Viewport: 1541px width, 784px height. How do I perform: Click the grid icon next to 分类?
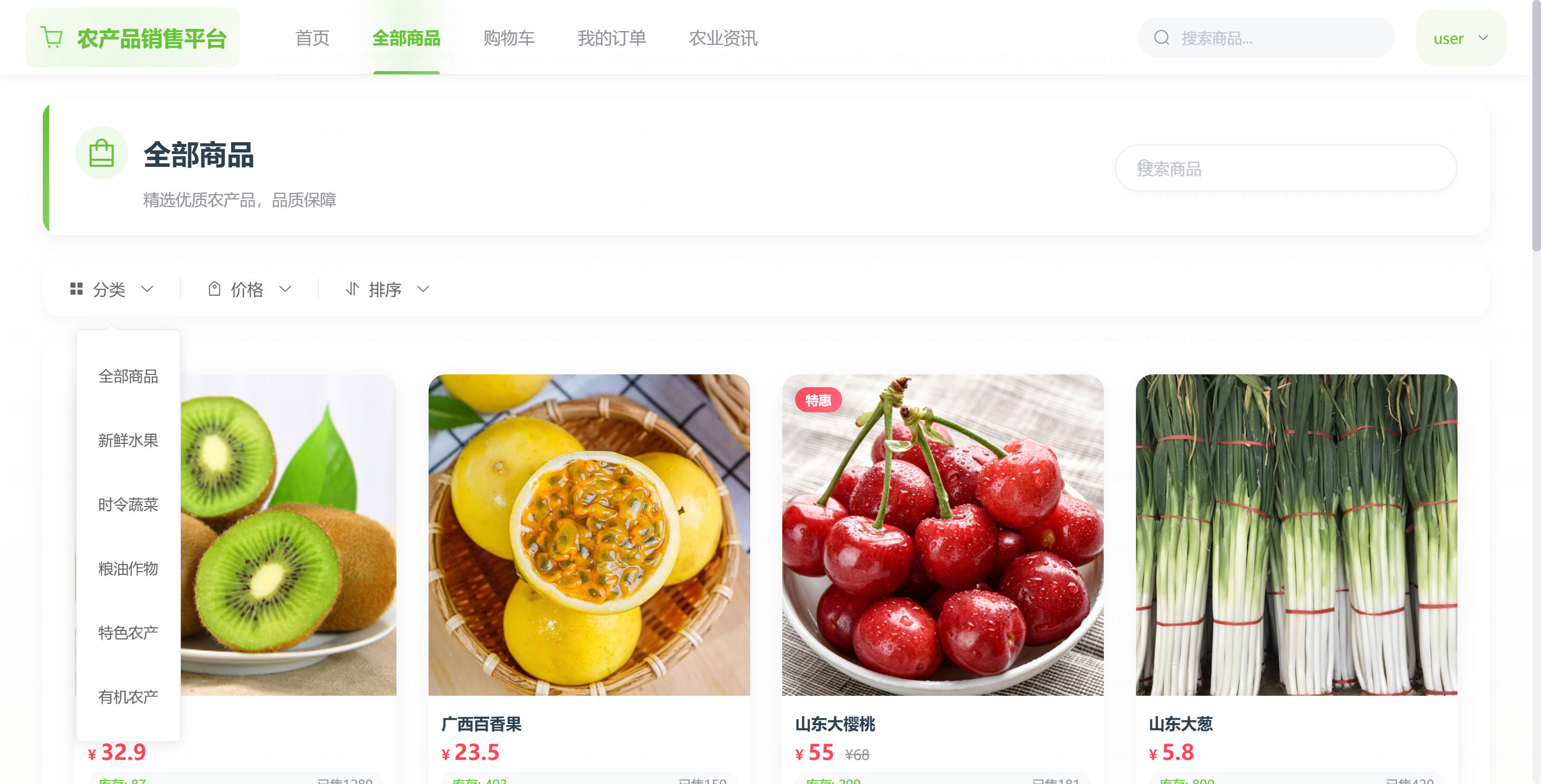point(77,289)
